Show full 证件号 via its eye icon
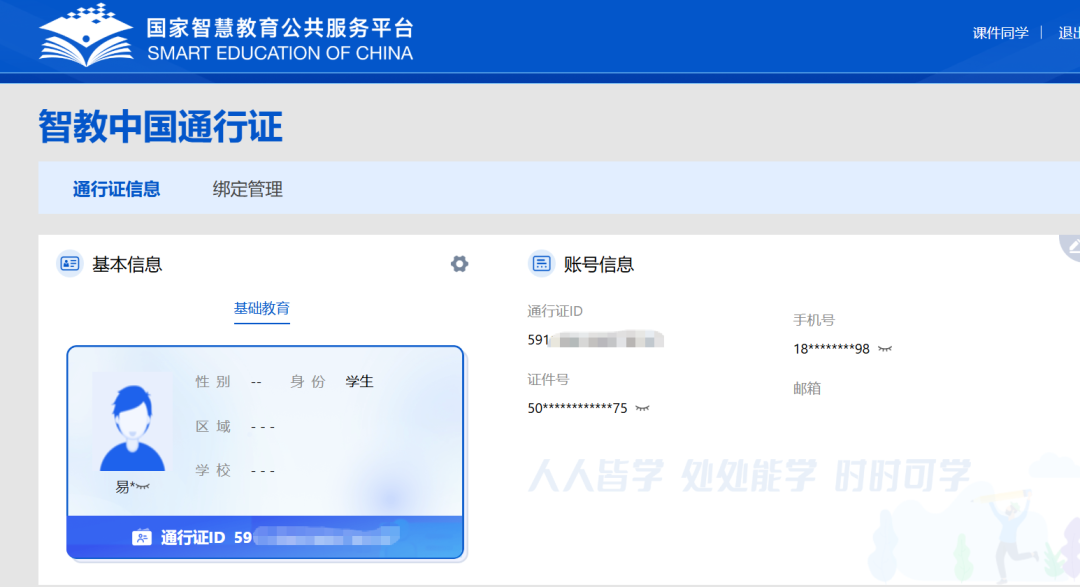The image size is (1080, 587). pos(641,408)
